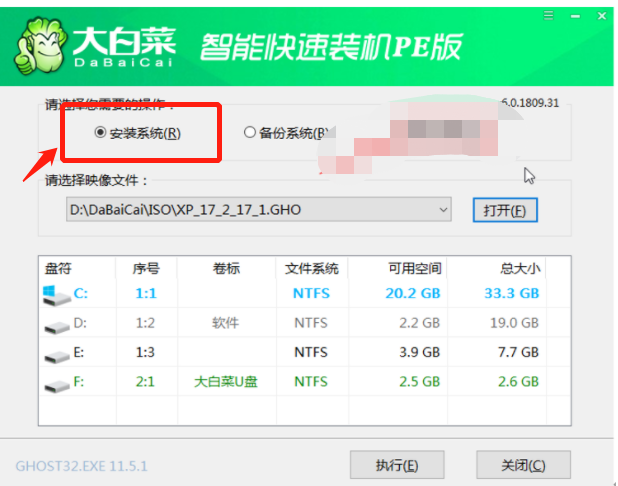Image resolution: width=618 pixels, height=486 pixels.
Task: Select the C: Windows drive icon
Action: (x=57, y=296)
